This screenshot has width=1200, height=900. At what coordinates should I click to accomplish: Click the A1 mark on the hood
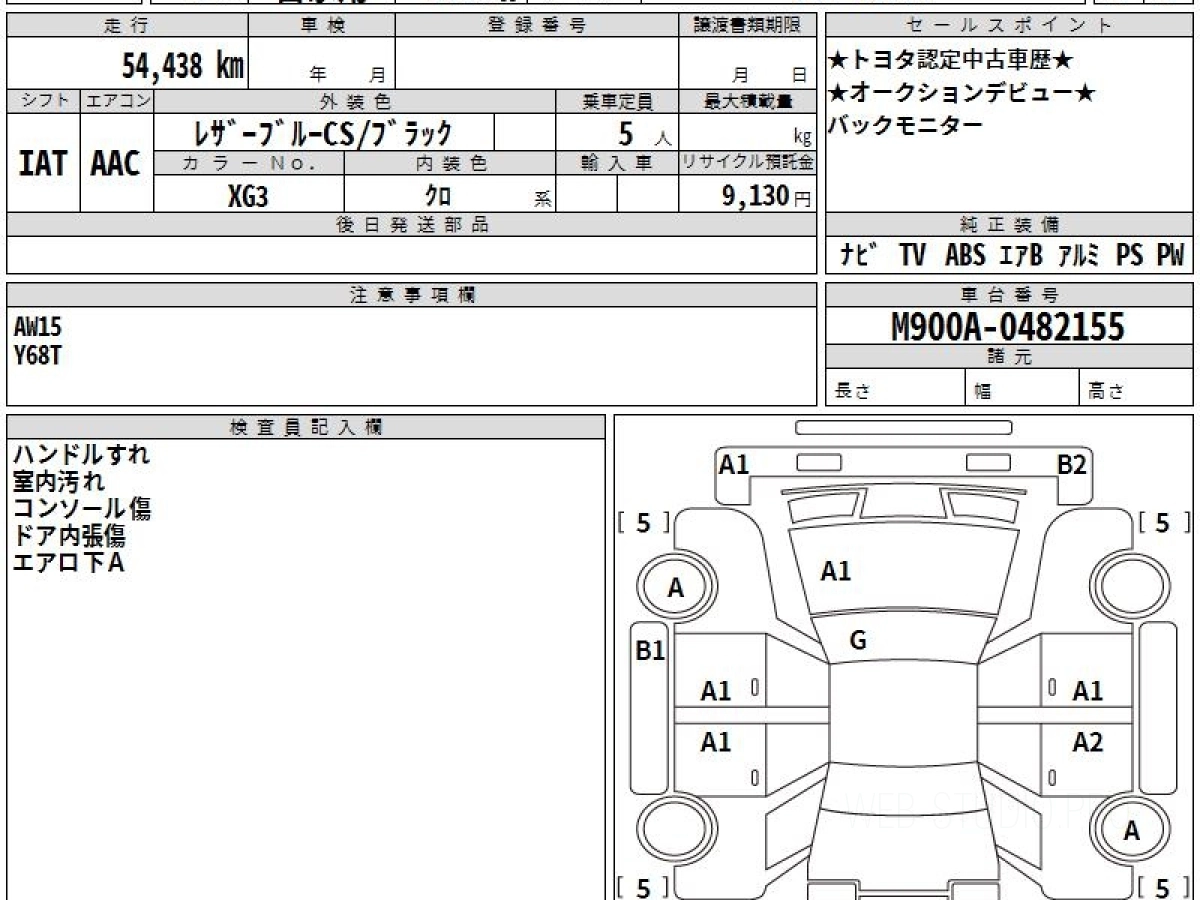point(835,572)
